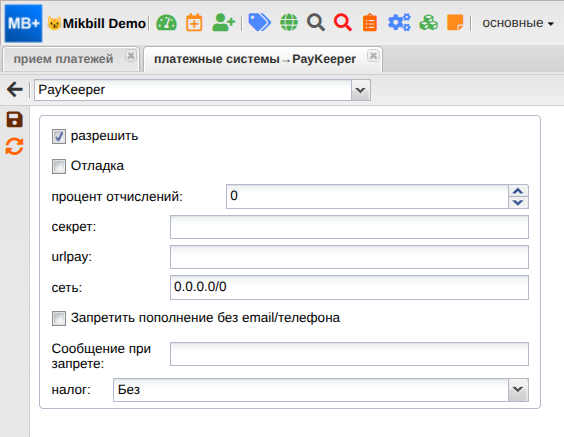The width and height of the screenshot is (564, 437).
Task: Close the прием платежей tab
Action: click(131, 56)
